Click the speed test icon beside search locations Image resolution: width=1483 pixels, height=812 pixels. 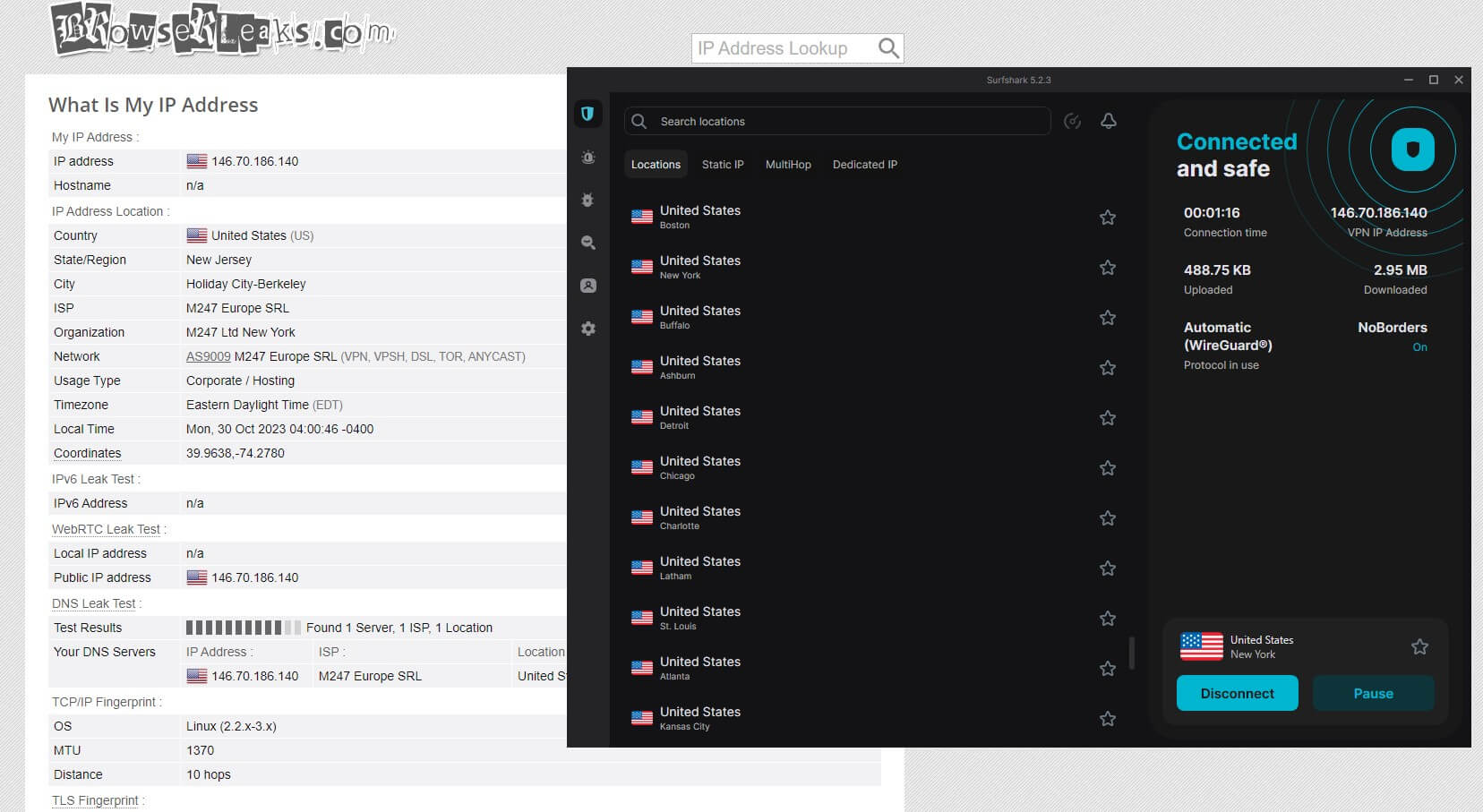[x=1072, y=121]
